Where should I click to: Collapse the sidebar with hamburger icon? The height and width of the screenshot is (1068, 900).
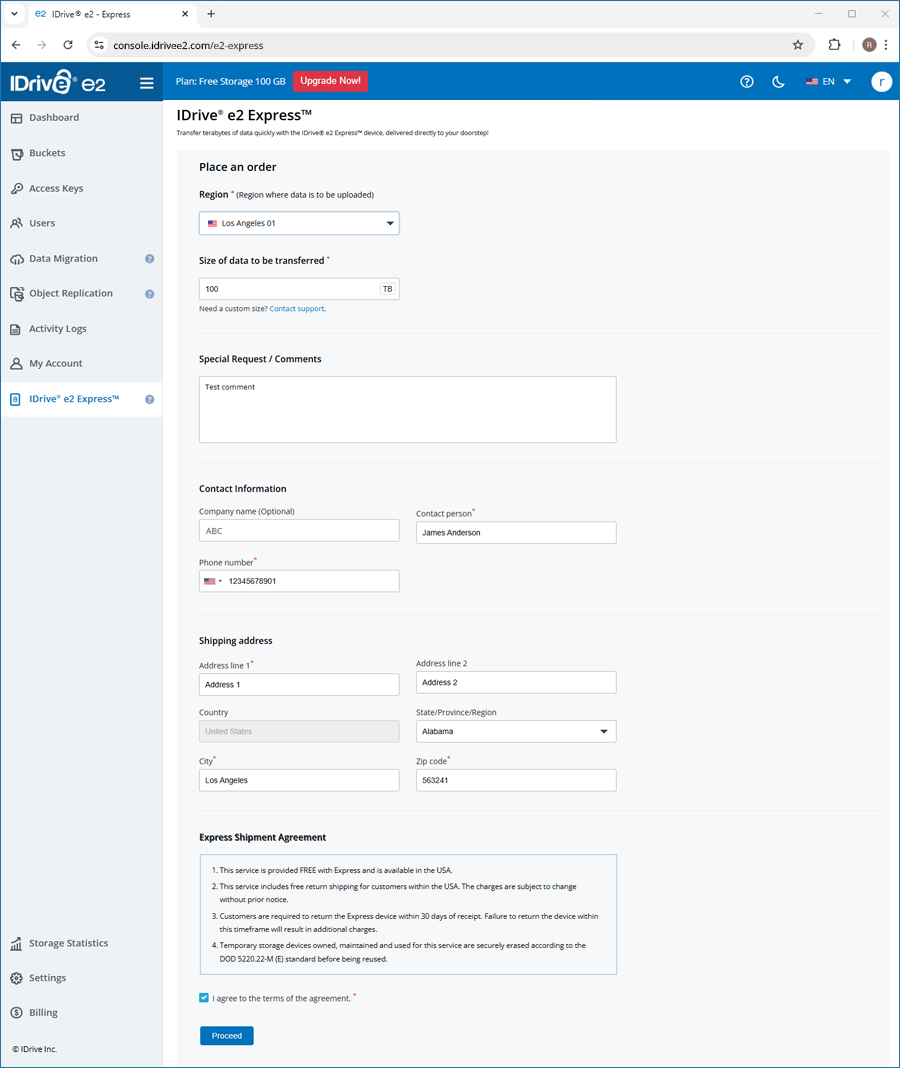coord(146,83)
